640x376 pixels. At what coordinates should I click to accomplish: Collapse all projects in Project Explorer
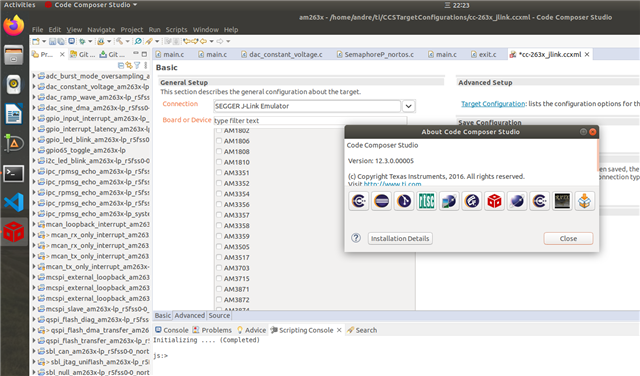coord(121,65)
